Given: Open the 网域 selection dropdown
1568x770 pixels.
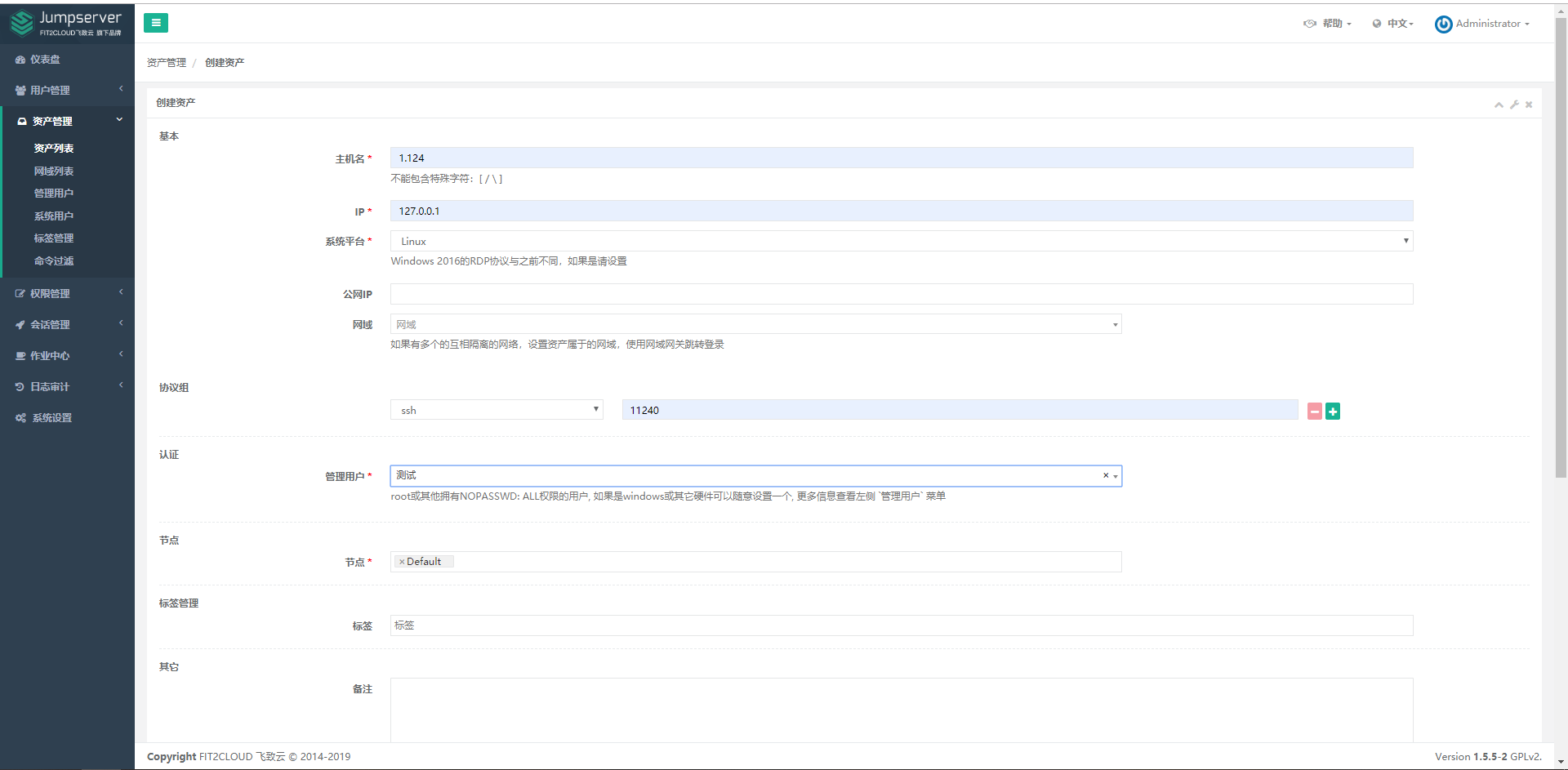Looking at the screenshot, I should click(755, 324).
